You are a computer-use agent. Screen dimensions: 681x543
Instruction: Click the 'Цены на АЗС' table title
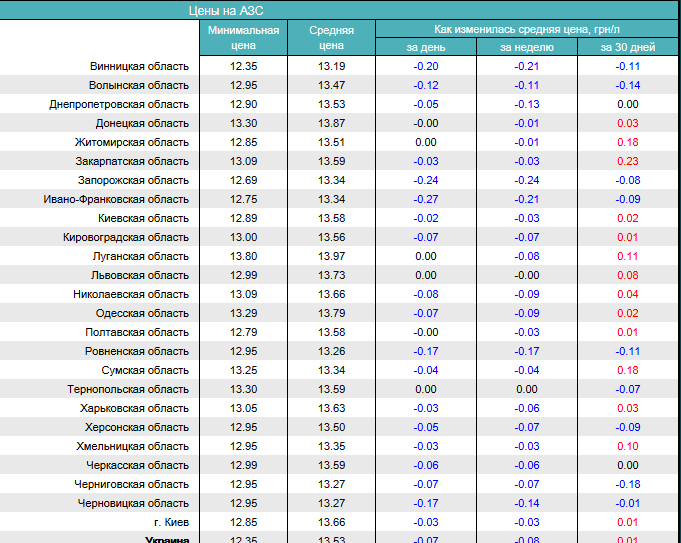227,10
